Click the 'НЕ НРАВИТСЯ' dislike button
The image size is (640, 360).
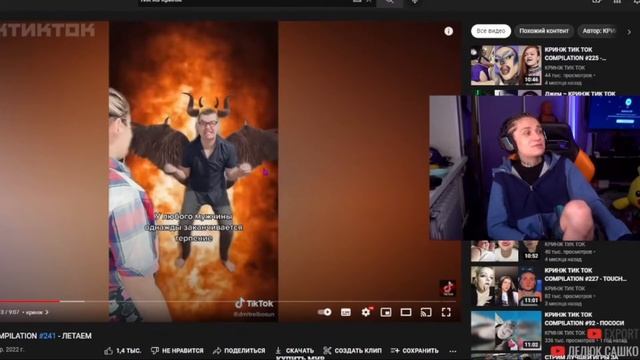pyautogui.click(x=177, y=351)
